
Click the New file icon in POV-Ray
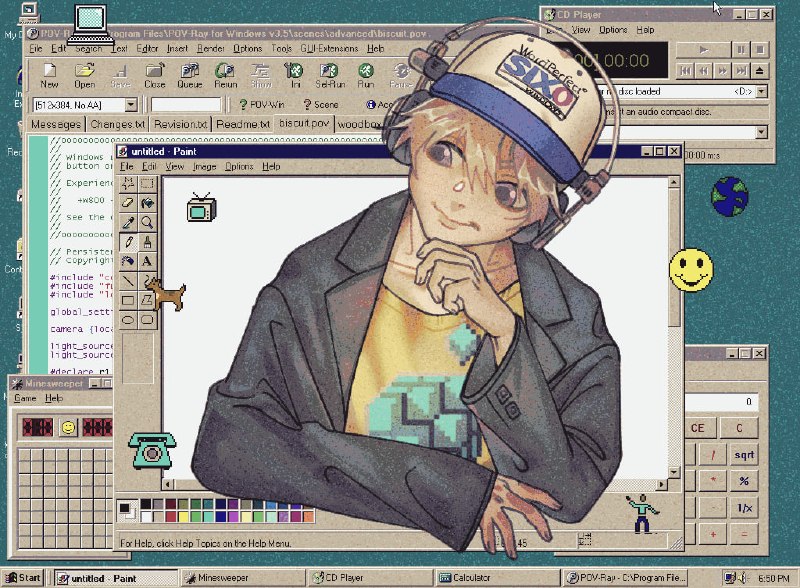coord(49,76)
